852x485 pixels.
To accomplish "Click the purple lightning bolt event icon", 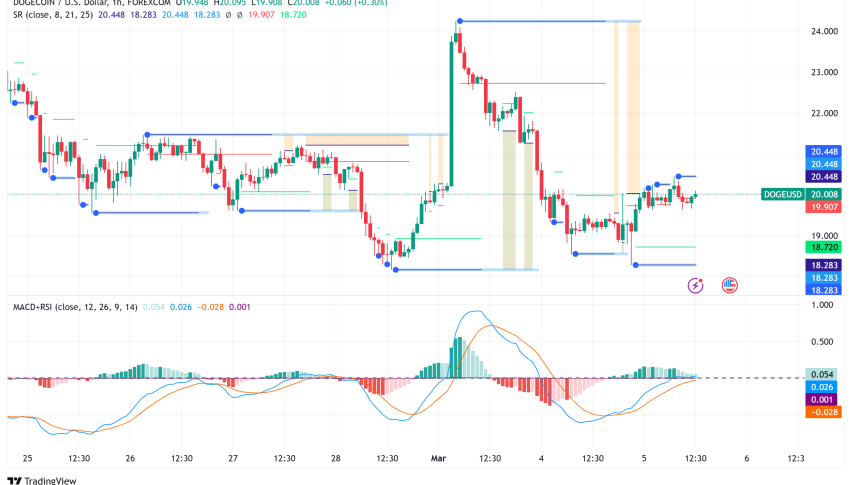I will click(695, 285).
